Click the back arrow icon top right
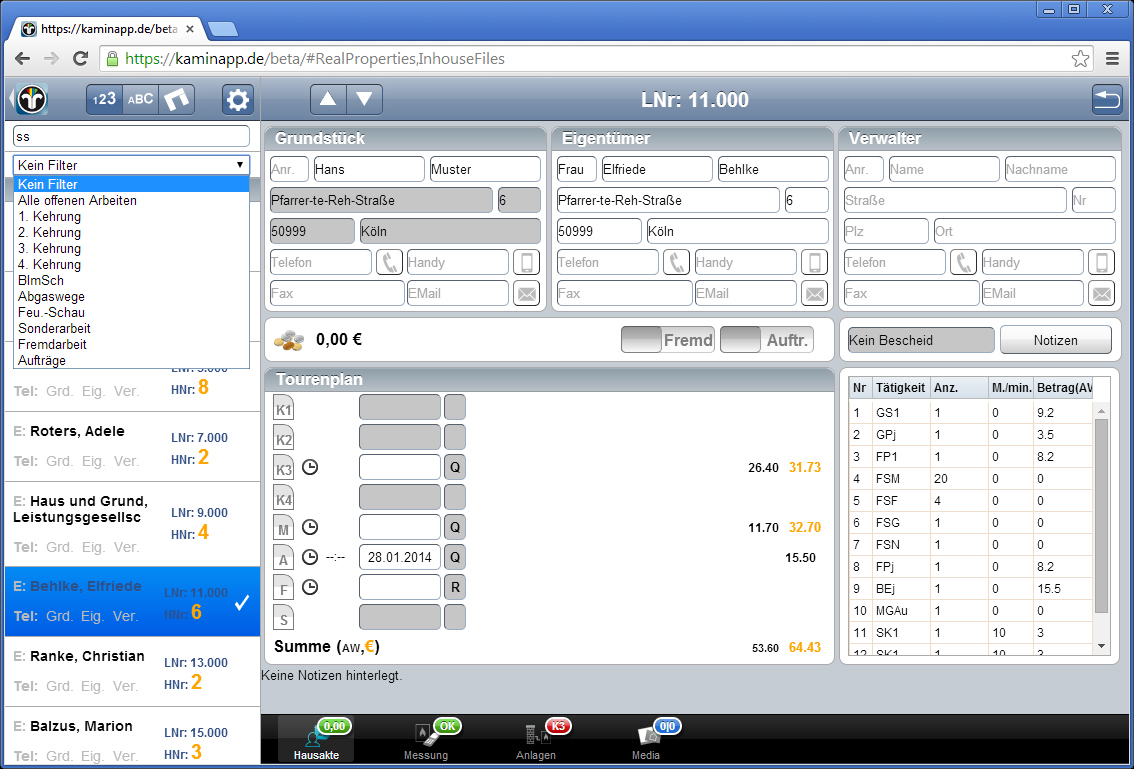1134x769 pixels. point(1107,100)
